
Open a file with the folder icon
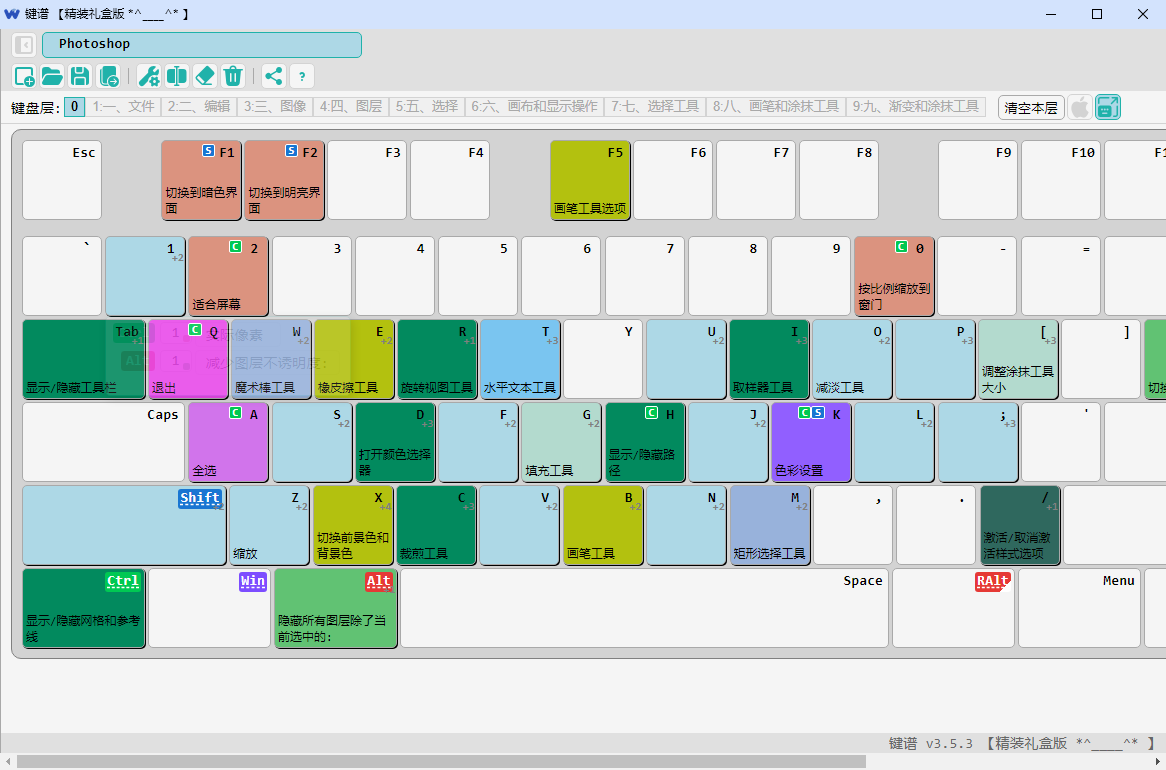52,76
